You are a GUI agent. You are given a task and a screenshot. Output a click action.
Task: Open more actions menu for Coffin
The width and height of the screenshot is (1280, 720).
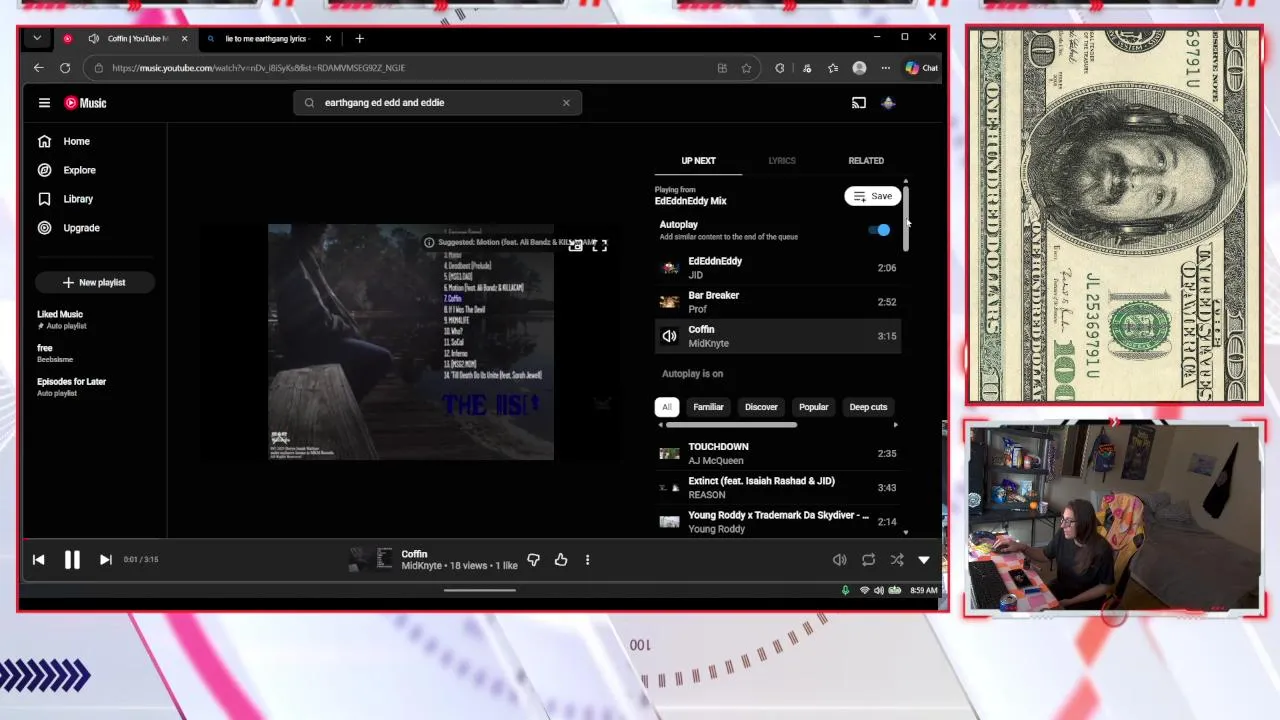click(587, 560)
